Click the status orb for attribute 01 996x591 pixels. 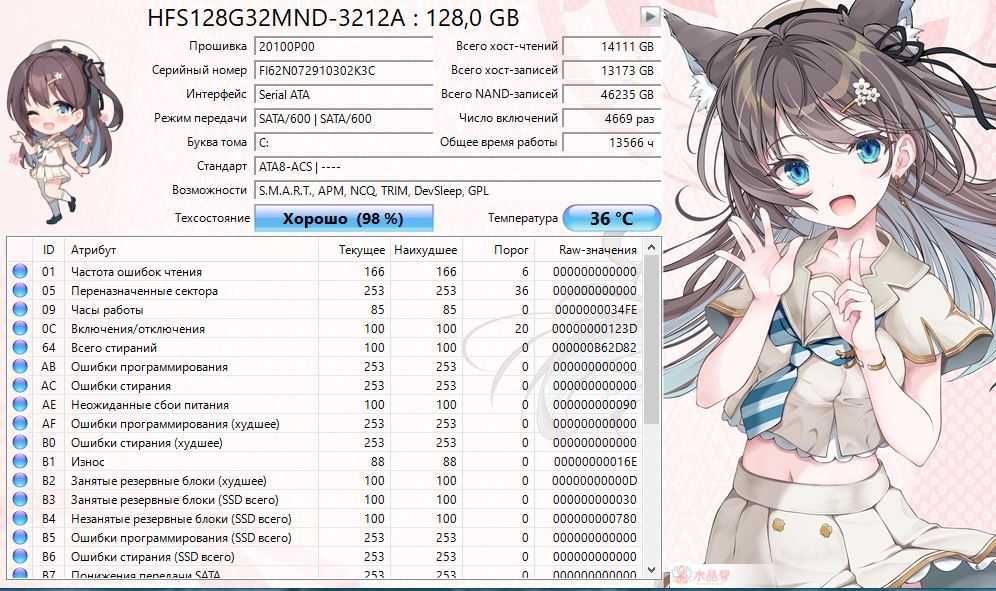click(x=20, y=271)
